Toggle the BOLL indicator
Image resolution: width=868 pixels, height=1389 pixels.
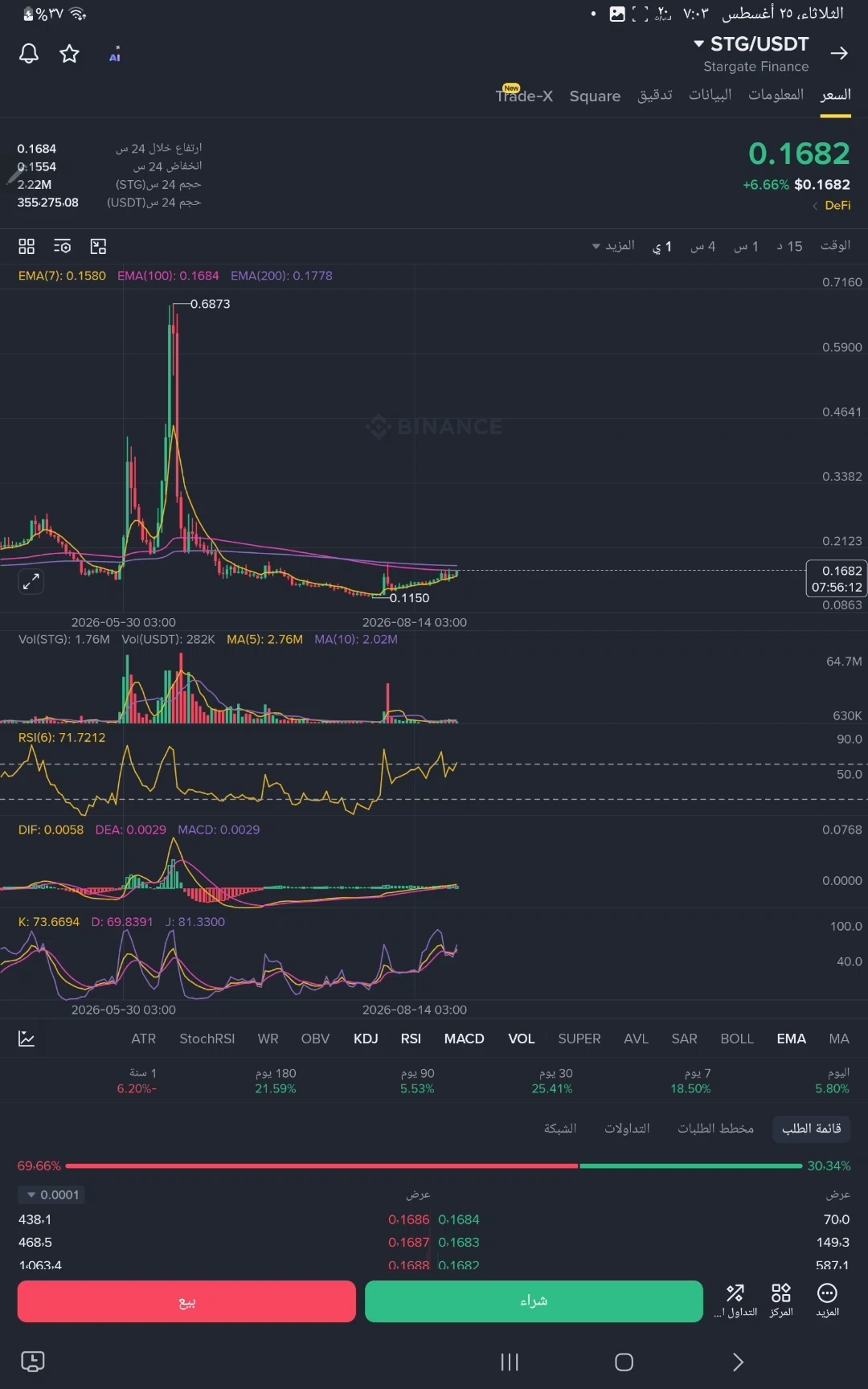tap(737, 1039)
